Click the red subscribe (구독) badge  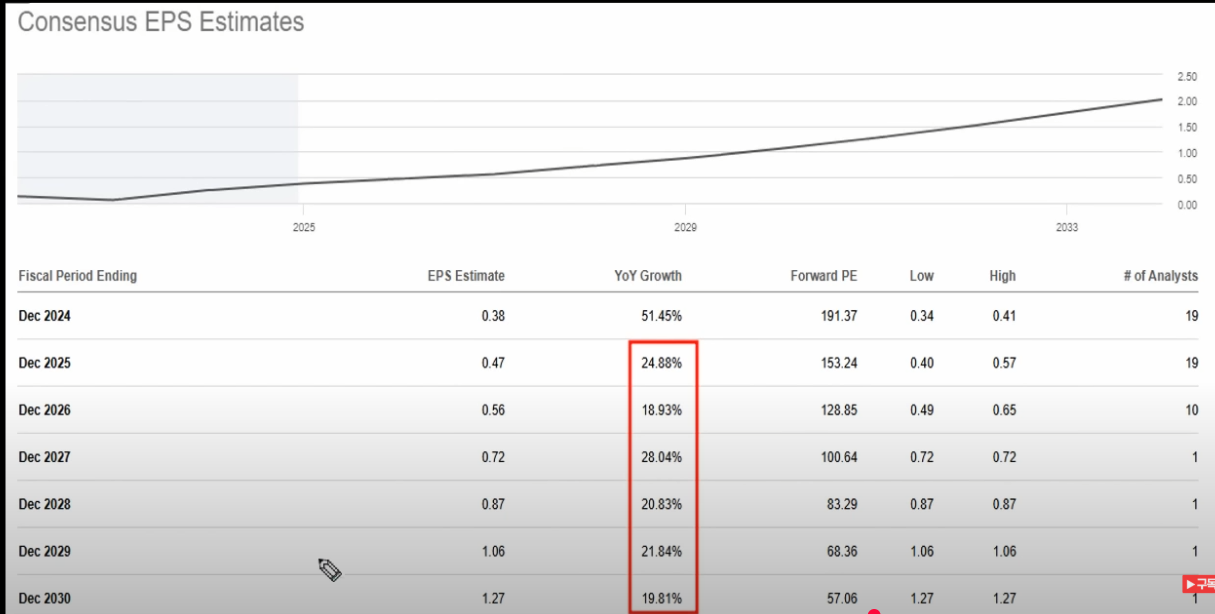click(x=1198, y=585)
